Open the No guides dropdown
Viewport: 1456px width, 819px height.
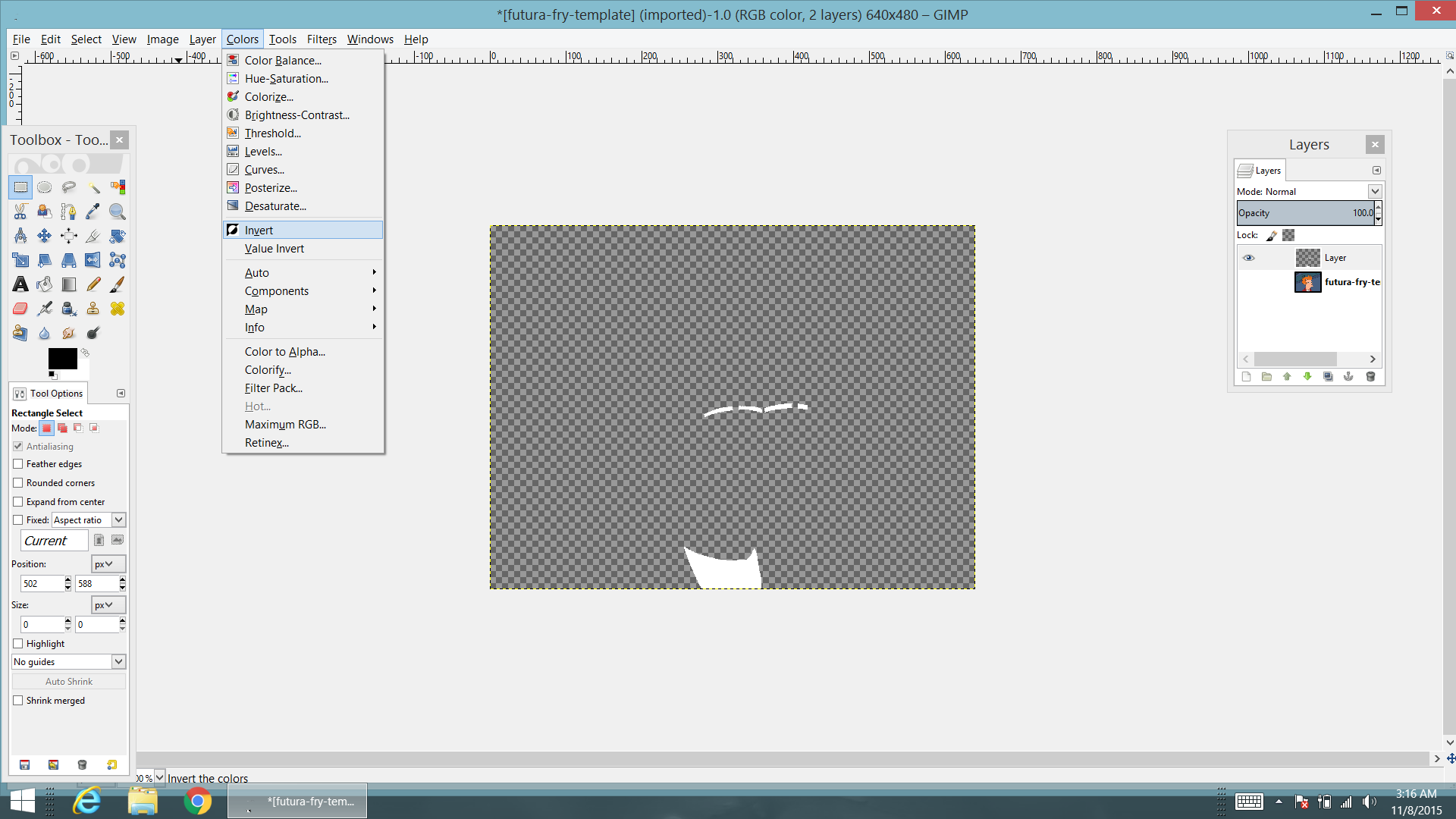click(68, 662)
